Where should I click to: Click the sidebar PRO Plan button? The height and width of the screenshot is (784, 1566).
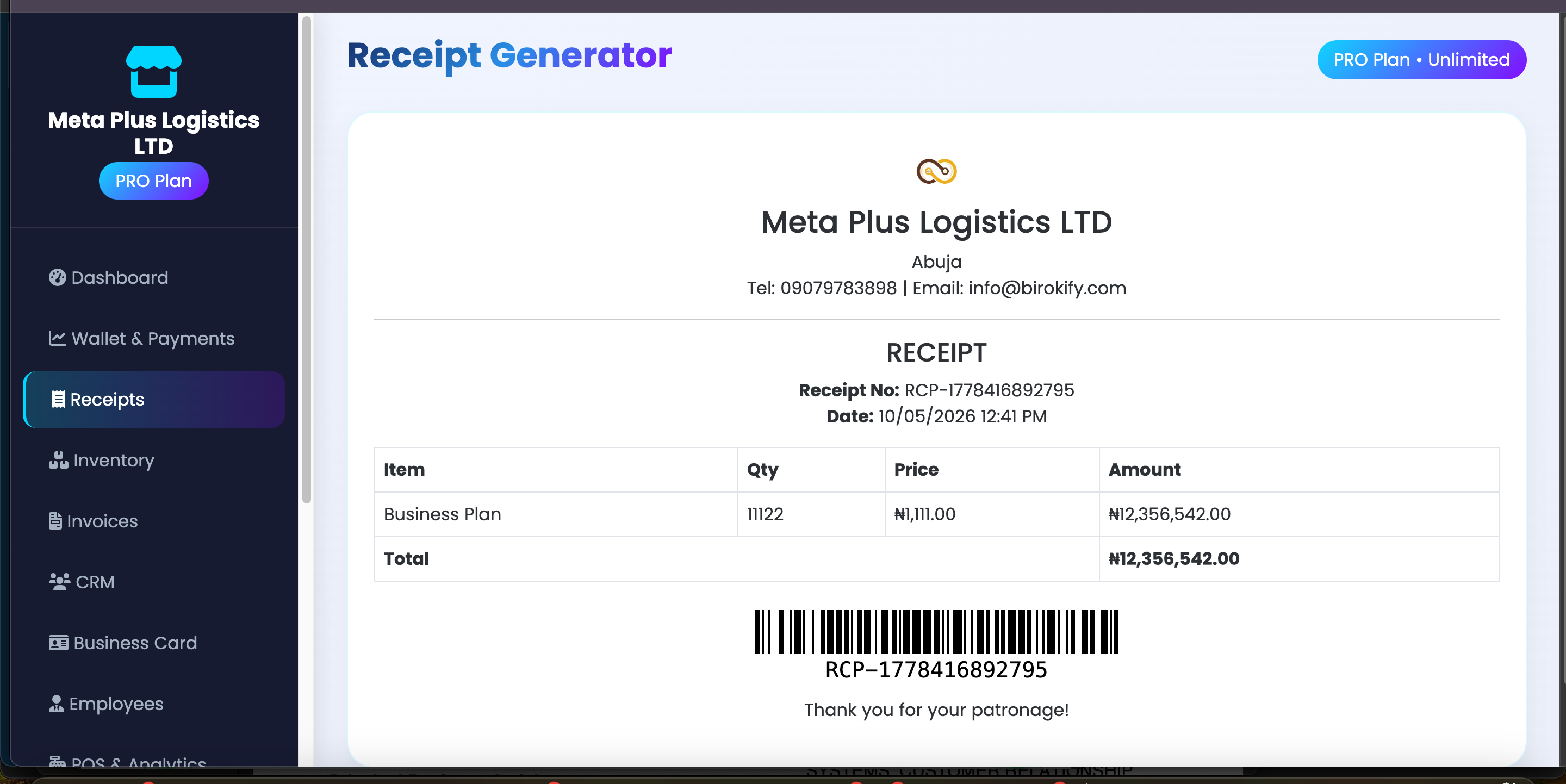coord(154,181)
